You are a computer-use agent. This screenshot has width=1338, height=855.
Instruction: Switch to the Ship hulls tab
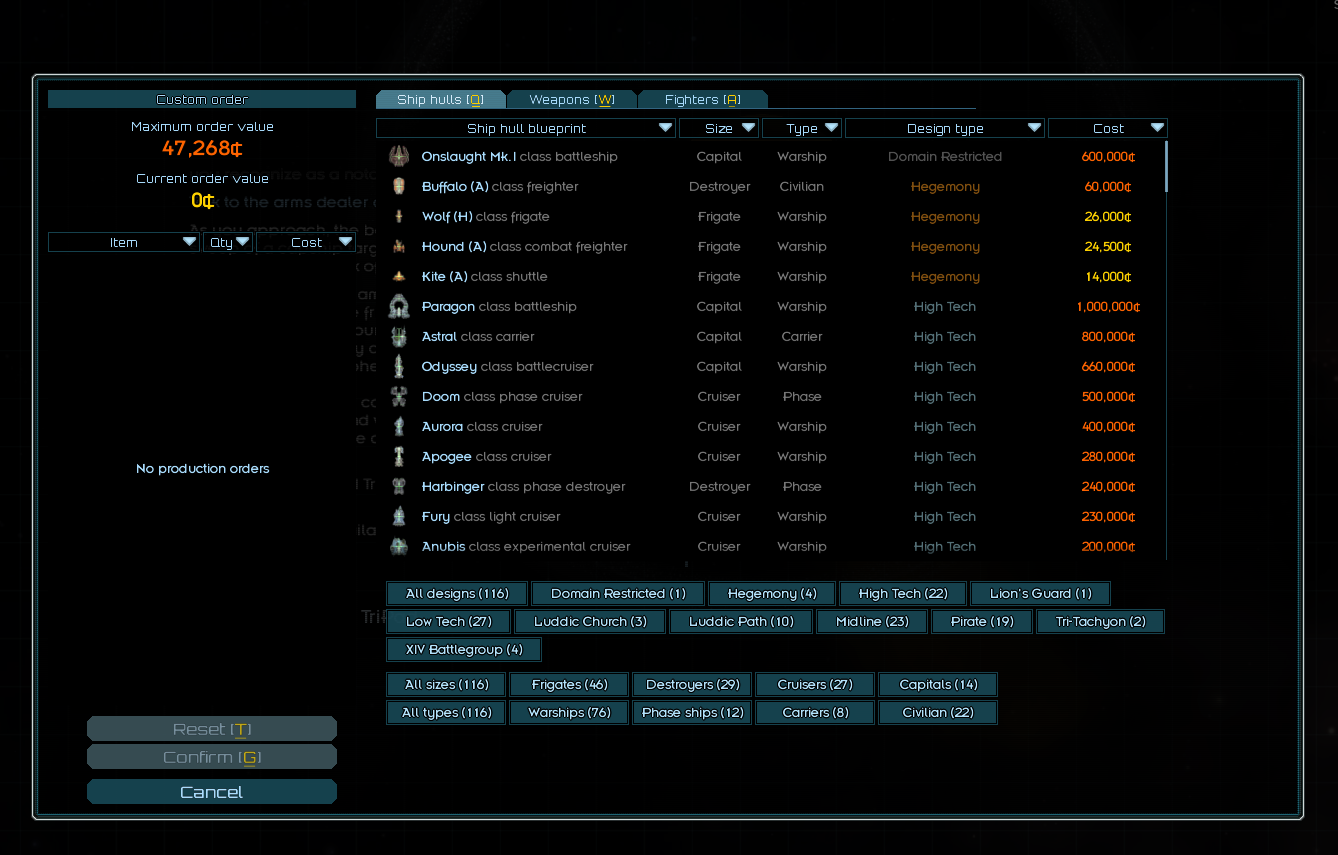440,99
